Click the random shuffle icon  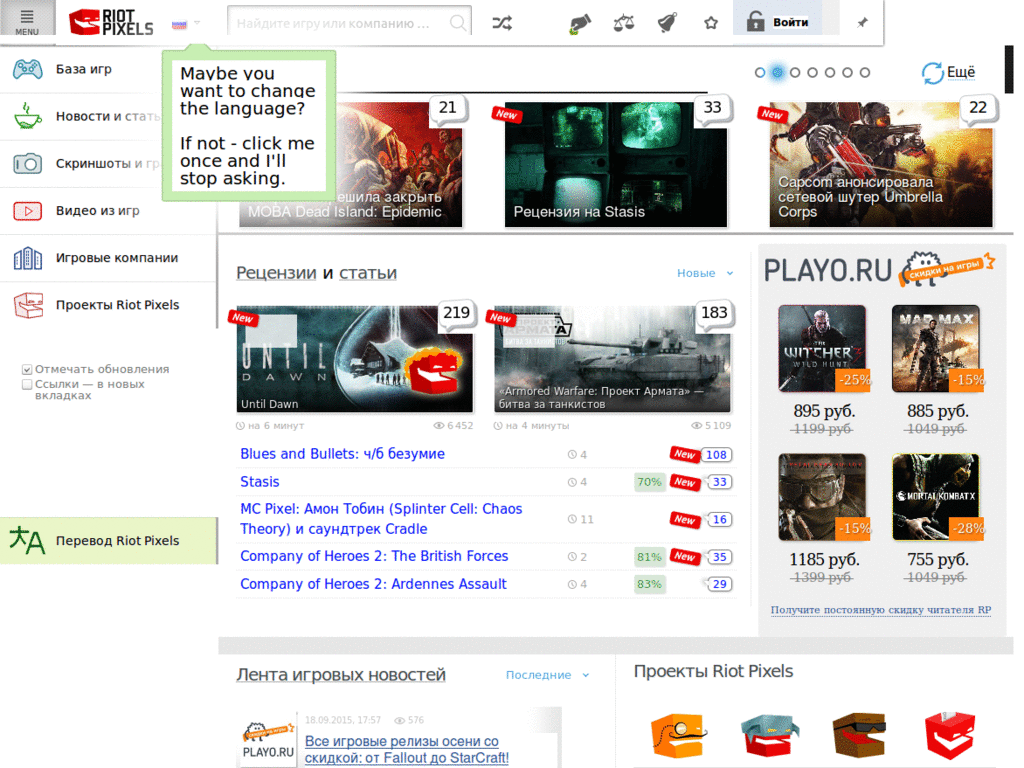tap(502, 24)
